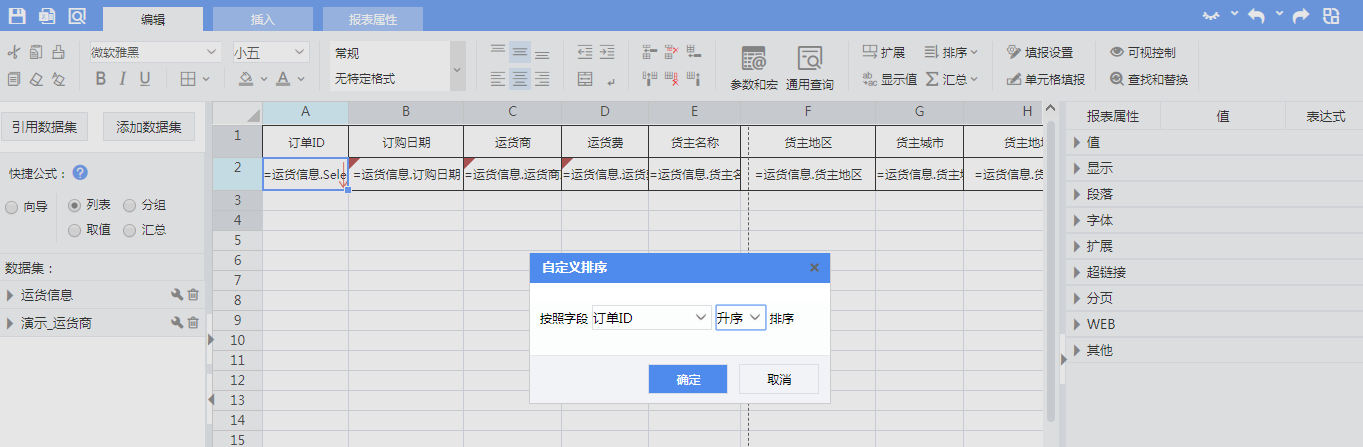Expand the 字体 property section

pyautogui.click(x=1078, y=220)
